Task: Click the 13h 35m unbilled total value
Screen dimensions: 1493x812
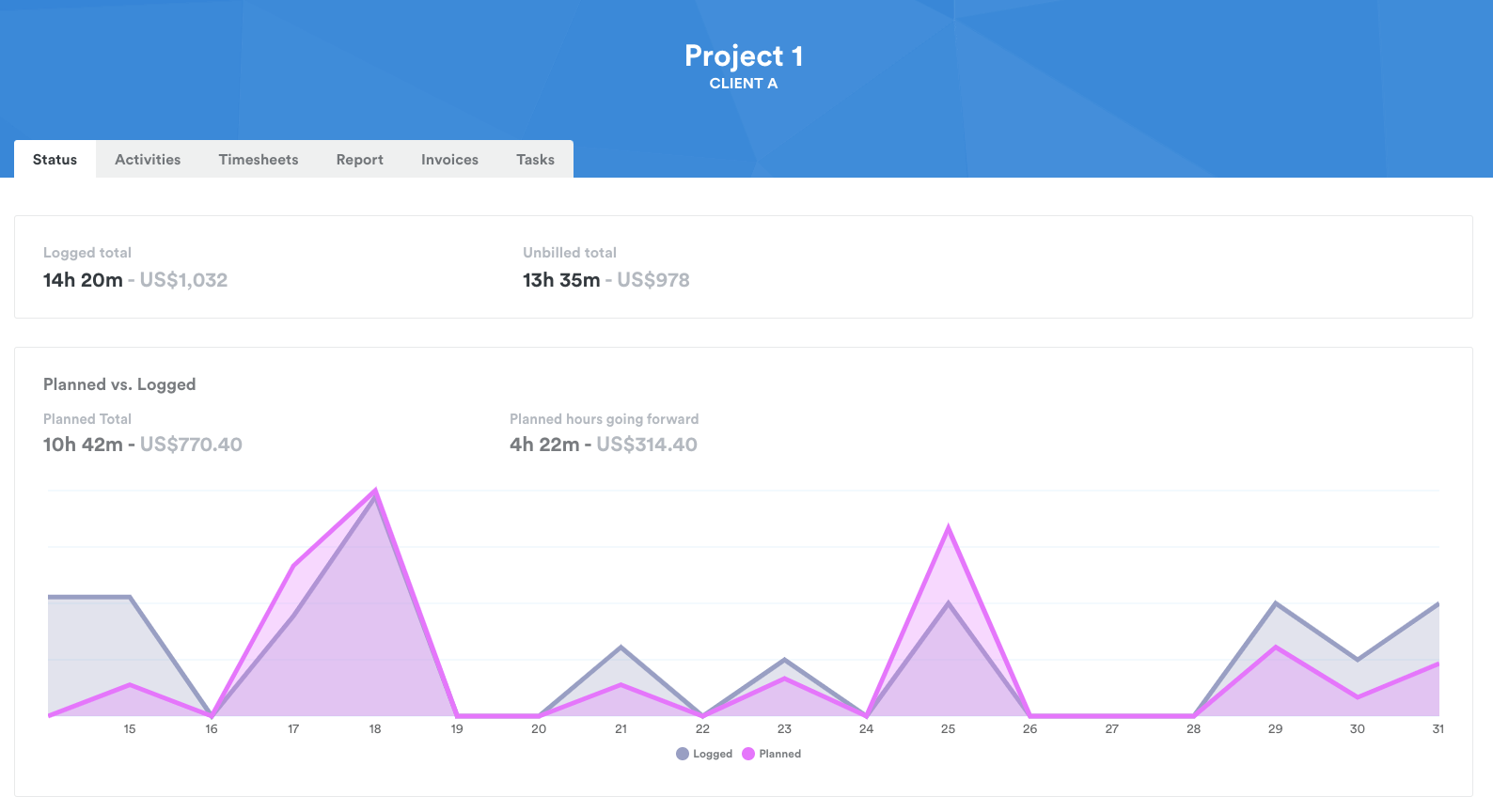Action: click(x=561, y=280)
